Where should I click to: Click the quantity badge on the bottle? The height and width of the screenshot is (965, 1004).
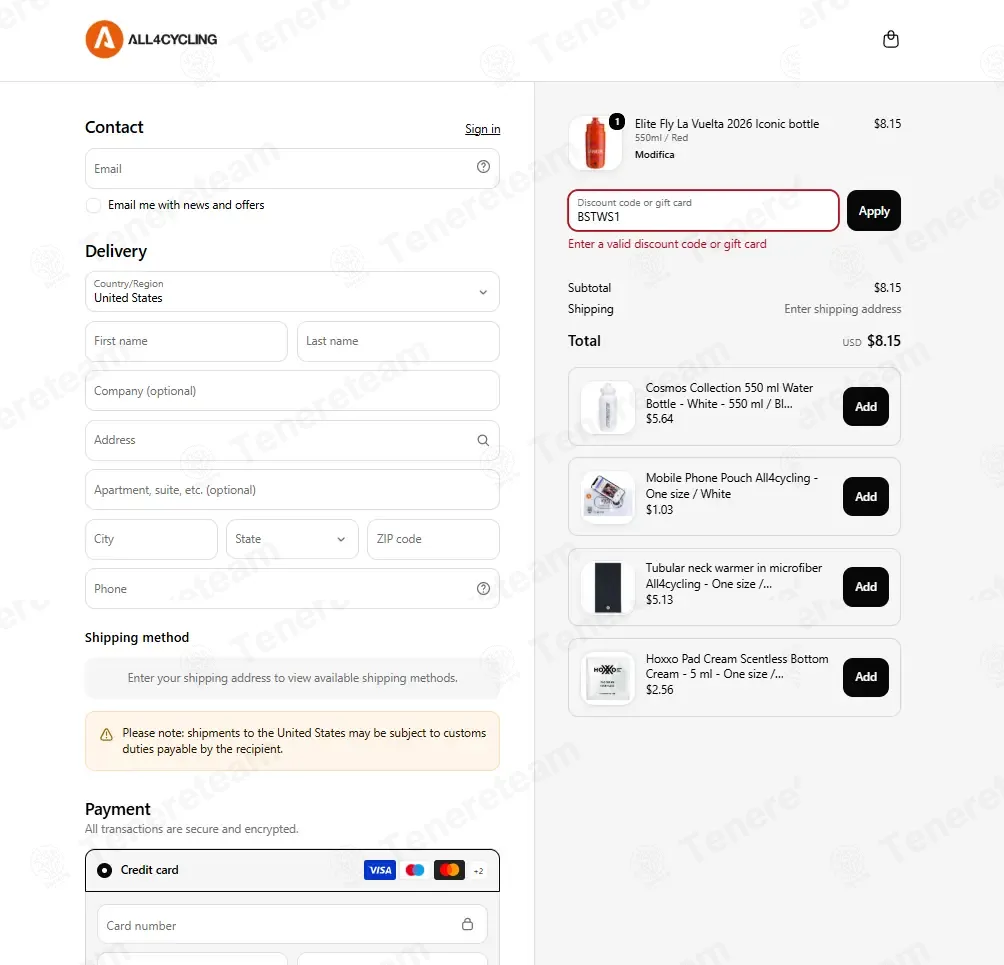617,121
